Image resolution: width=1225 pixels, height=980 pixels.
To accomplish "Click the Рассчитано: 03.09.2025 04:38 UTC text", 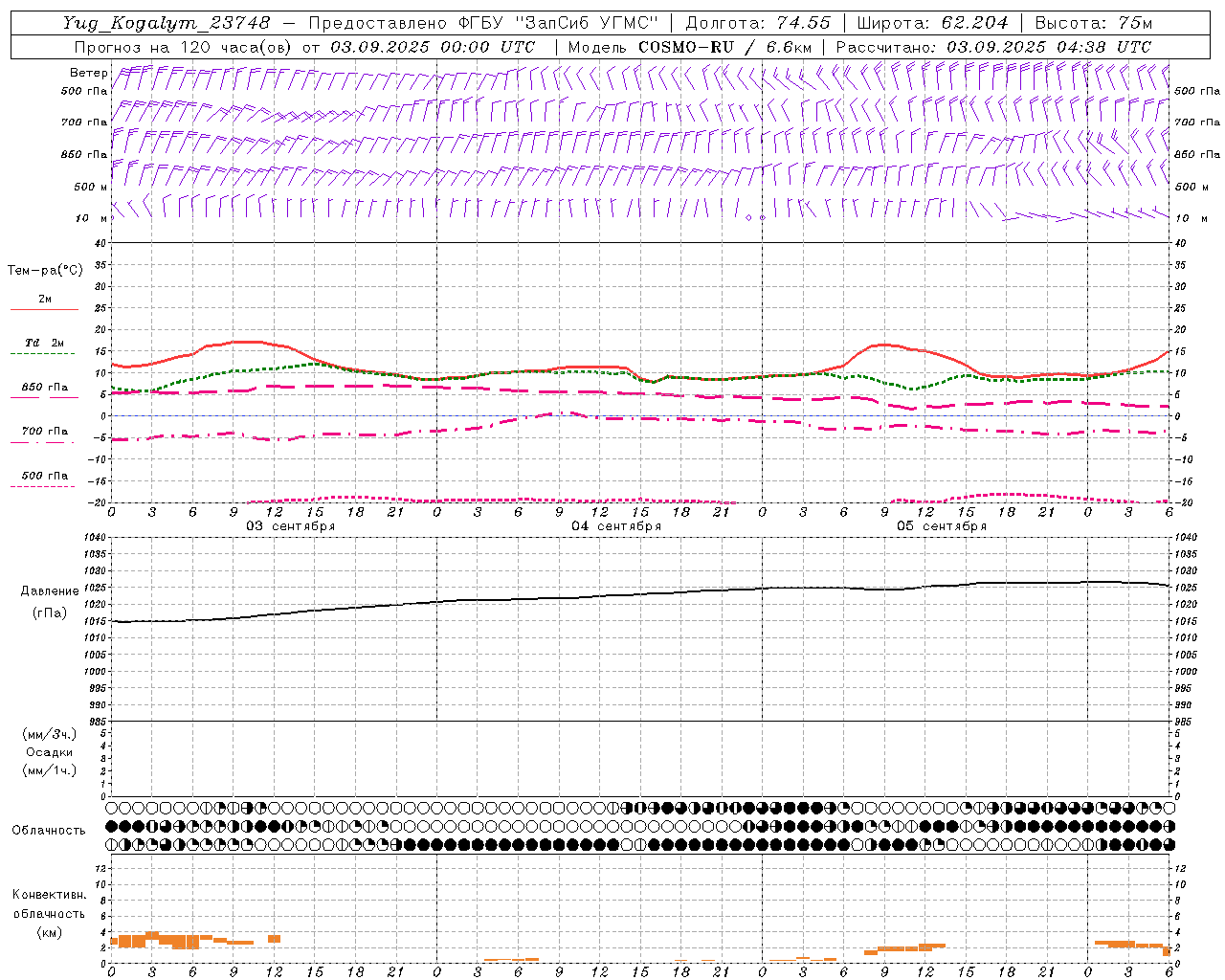I will tap(993, 47).
